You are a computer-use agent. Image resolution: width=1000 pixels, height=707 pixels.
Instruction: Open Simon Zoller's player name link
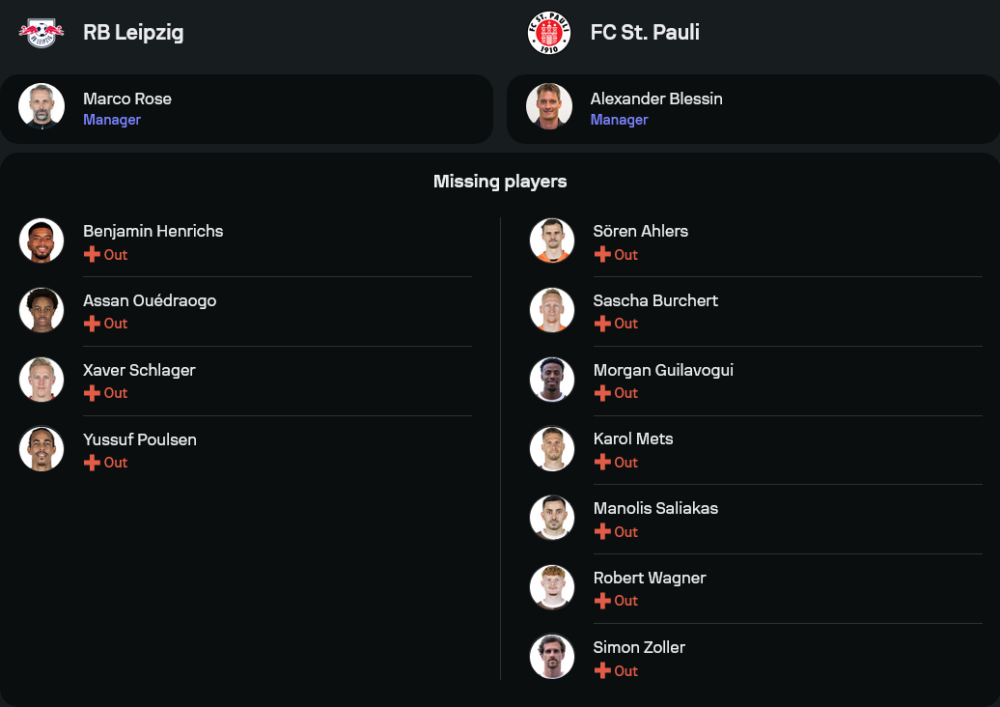[639, 647]
